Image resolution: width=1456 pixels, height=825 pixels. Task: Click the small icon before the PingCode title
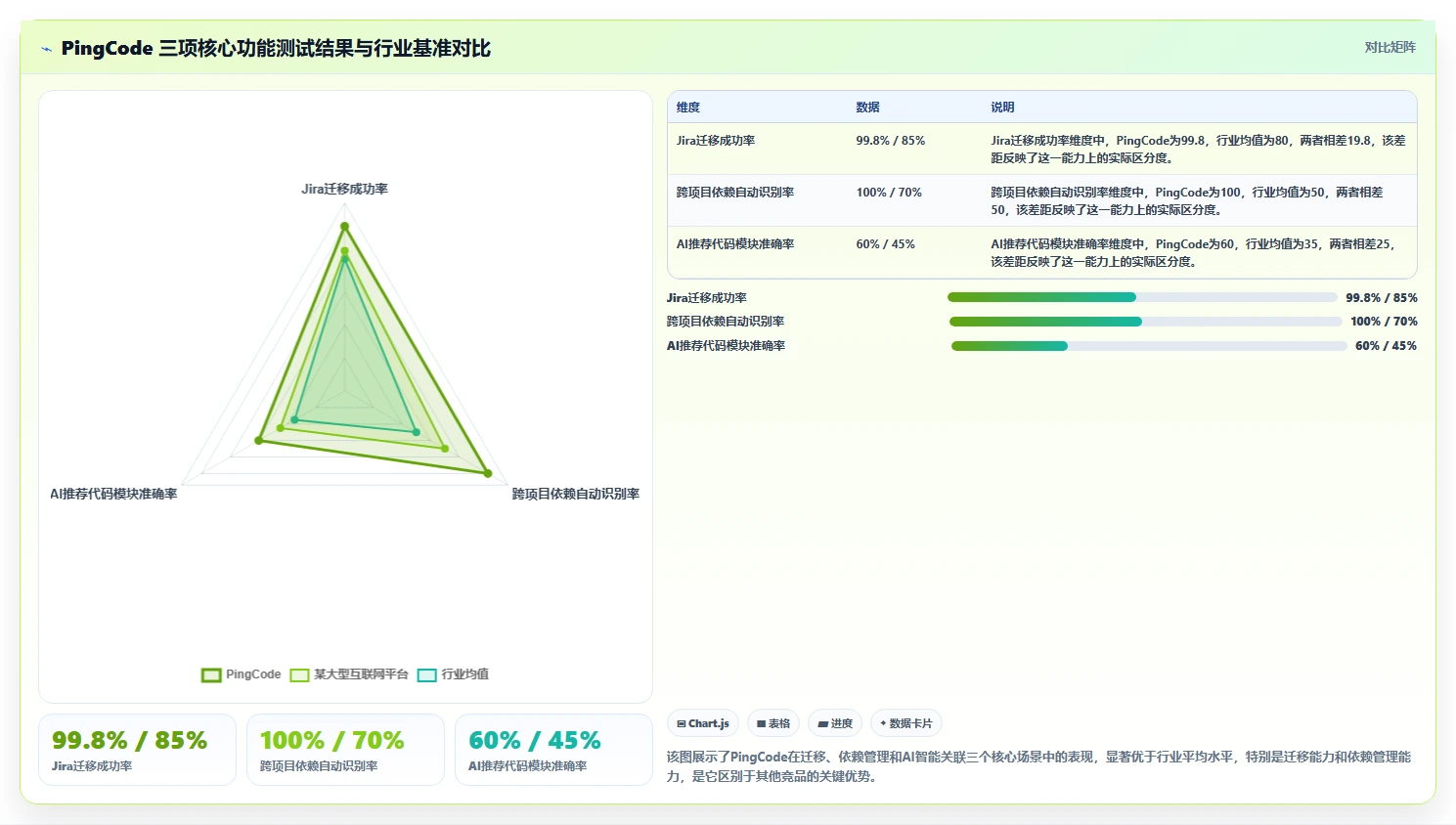46,49
